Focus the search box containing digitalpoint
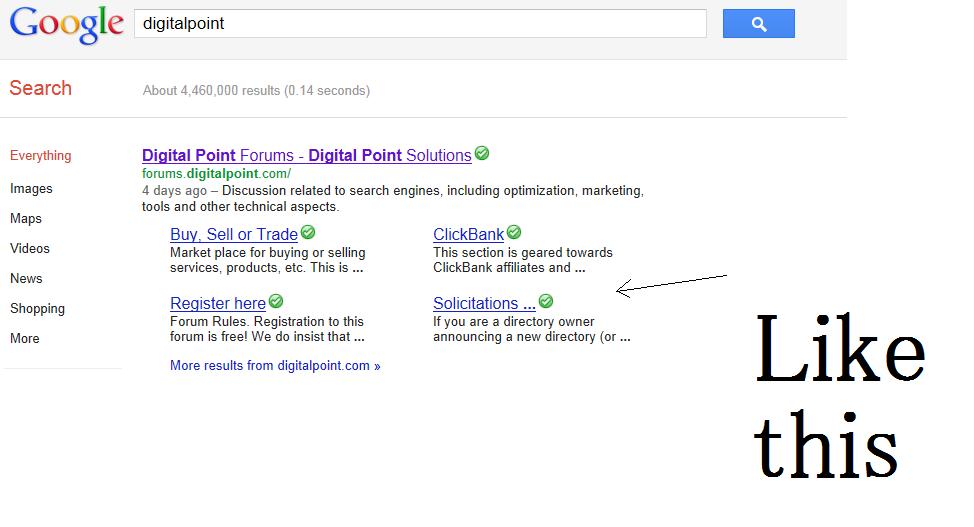The width and height of the screenshot is (974, 527). pyautogui.click(x=420, y=24)
